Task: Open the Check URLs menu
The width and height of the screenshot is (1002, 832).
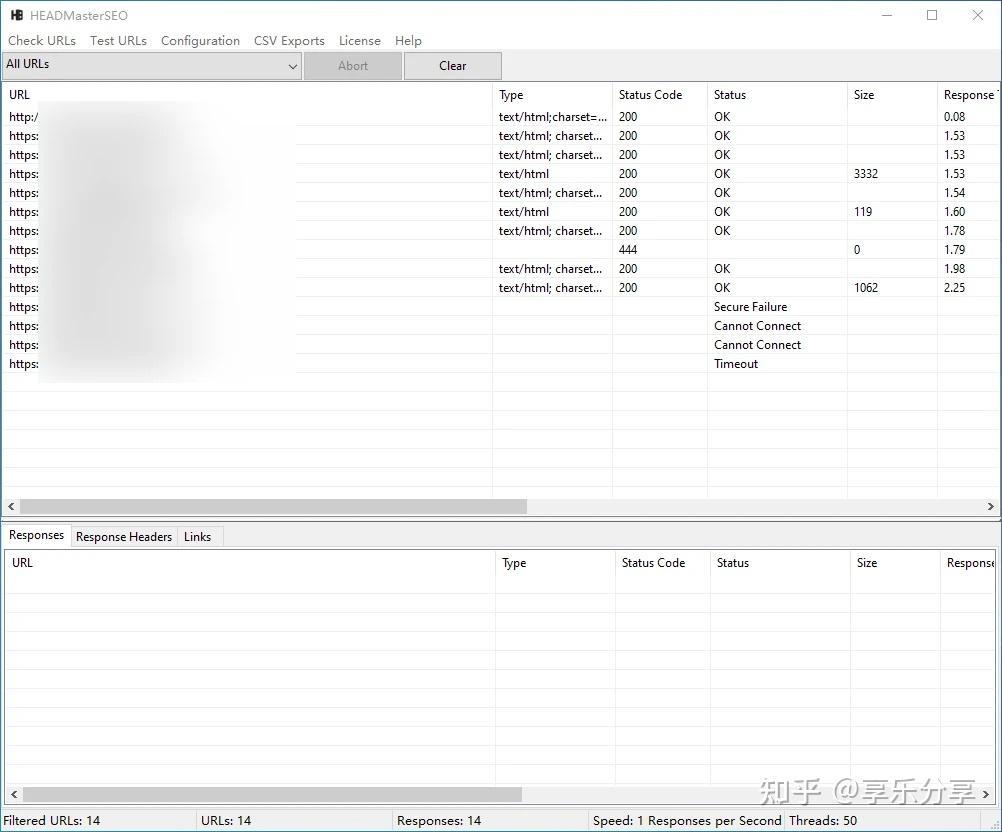Action: tap(41, 41)
